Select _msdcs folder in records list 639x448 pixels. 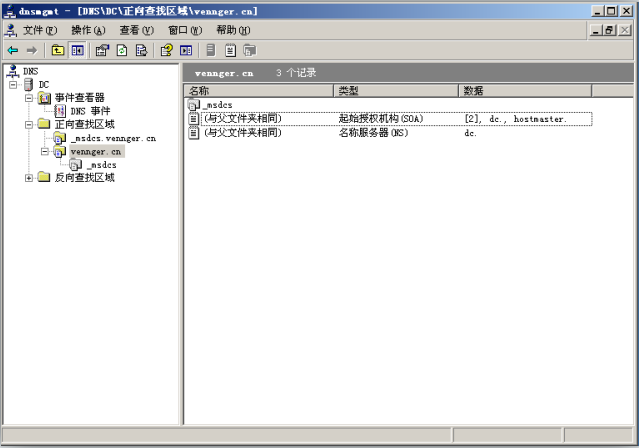tap(218, 105)
